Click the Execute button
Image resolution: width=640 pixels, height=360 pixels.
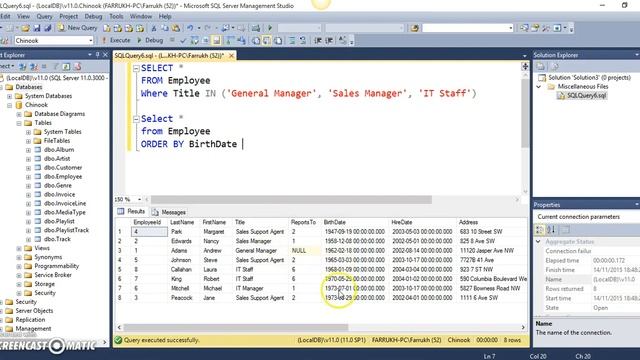click(116, 40)
